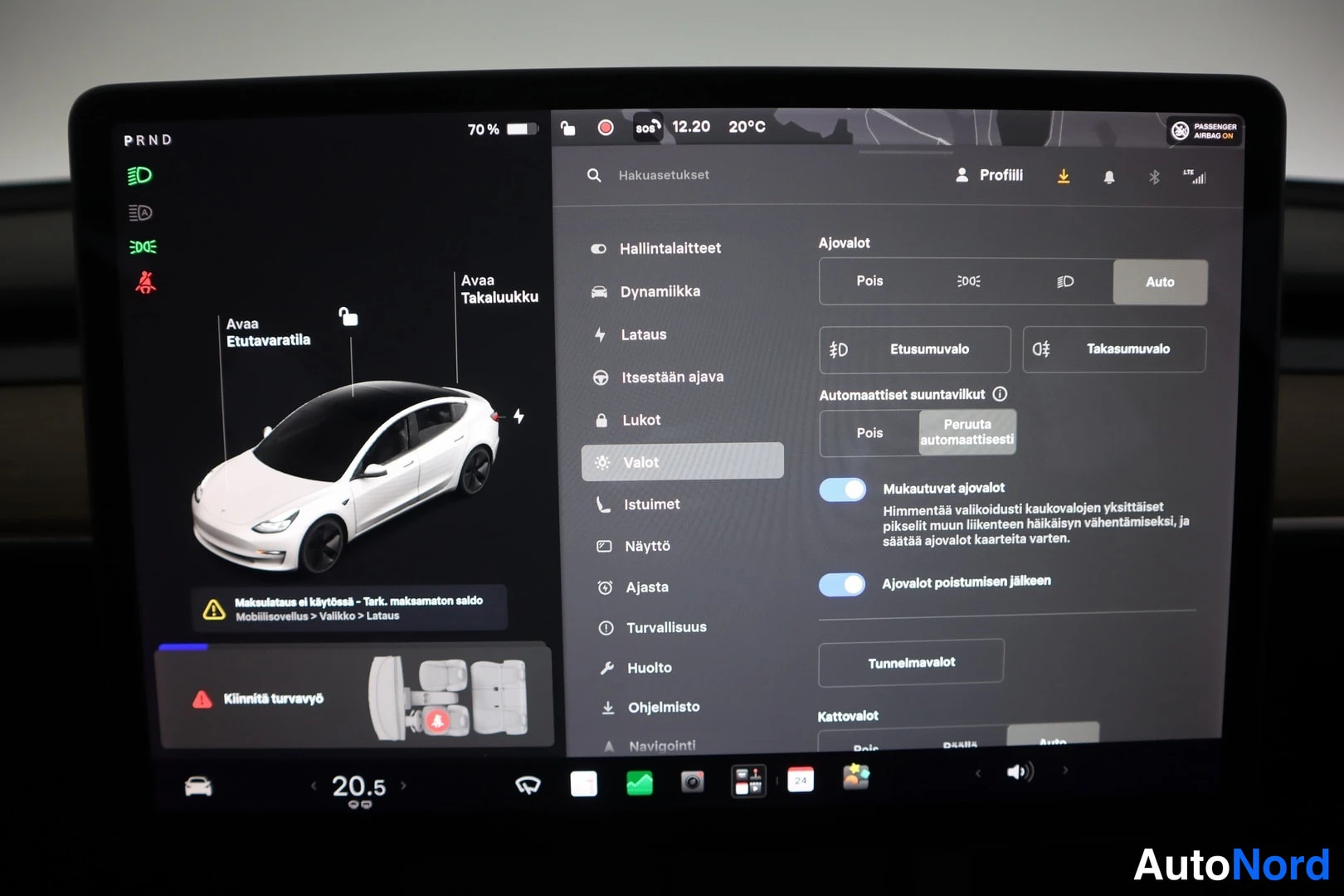Tap the LTE signal strength icon
Screen dimensions: 1344x896
(x=1195, y=176)
